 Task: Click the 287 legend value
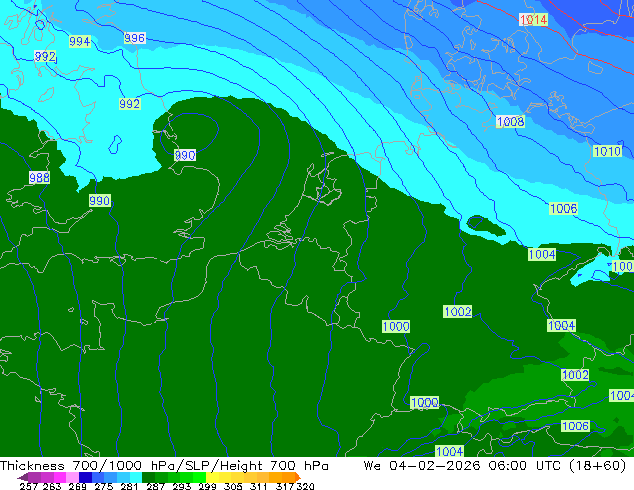click(x=155, y=486)
